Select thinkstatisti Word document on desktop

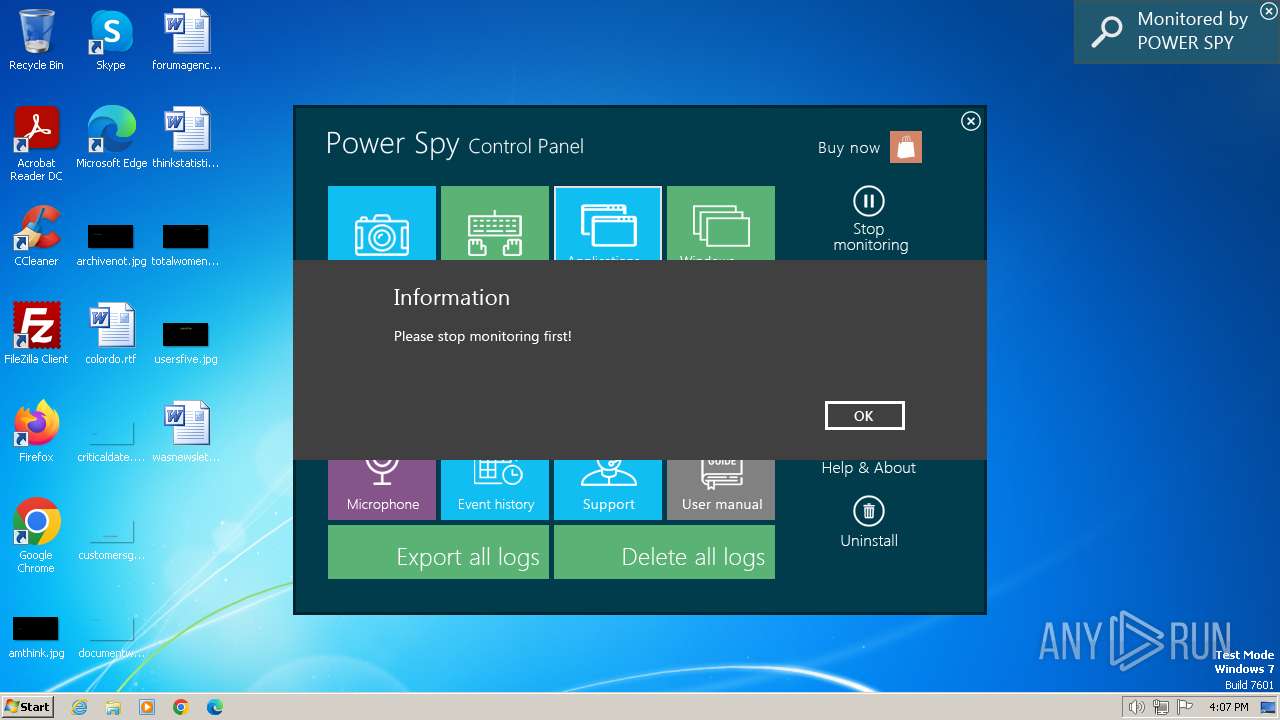[x=186, y=138]
